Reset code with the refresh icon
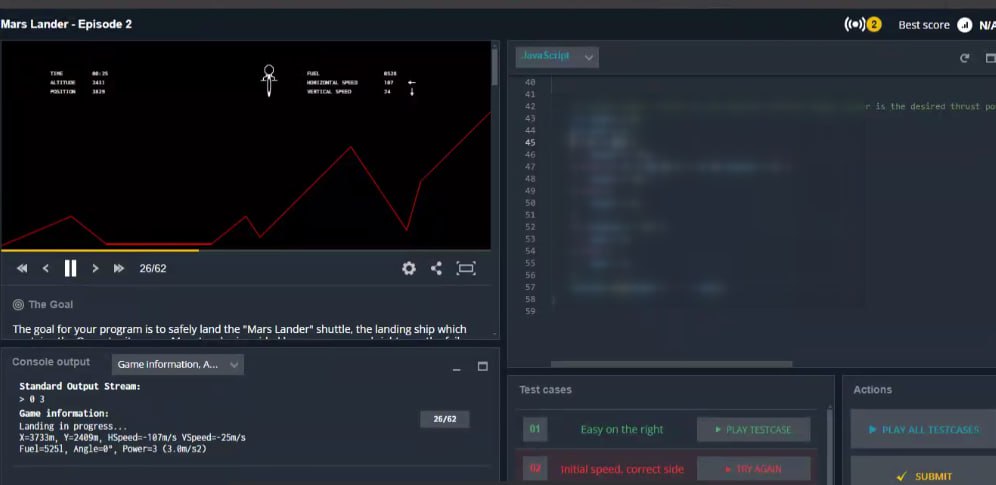Image resolution: width=996 pixels, height=485 pixels. 964,58
